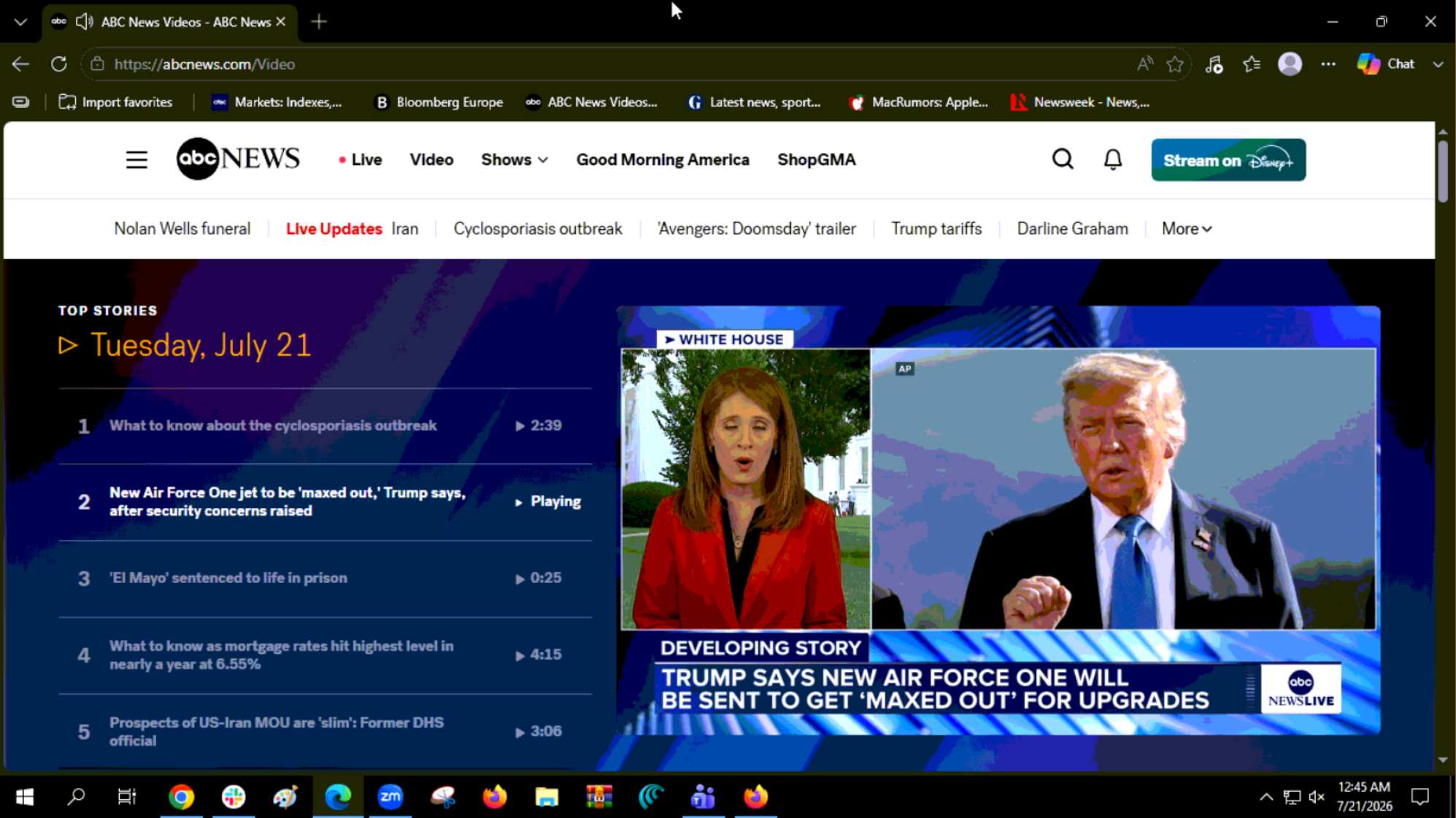The width and height of the screenshot is (1456, 818).
Task: Play the 'El Mayo' sentenced video
Action: pos(325,579)
